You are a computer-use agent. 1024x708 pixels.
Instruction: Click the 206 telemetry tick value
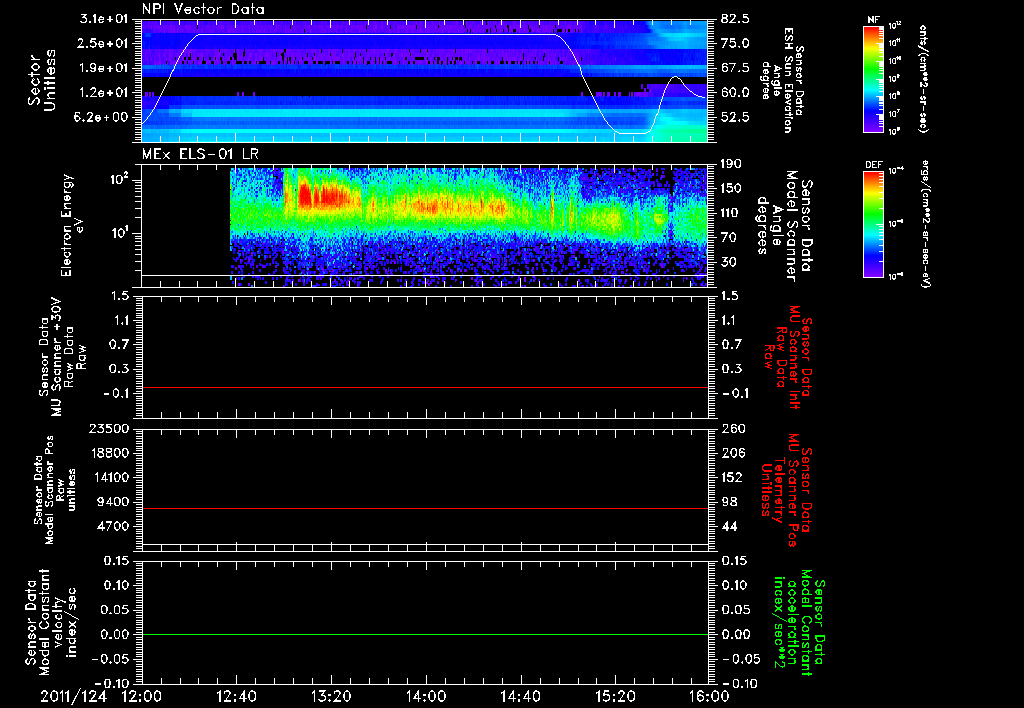(x=731, y=453)
